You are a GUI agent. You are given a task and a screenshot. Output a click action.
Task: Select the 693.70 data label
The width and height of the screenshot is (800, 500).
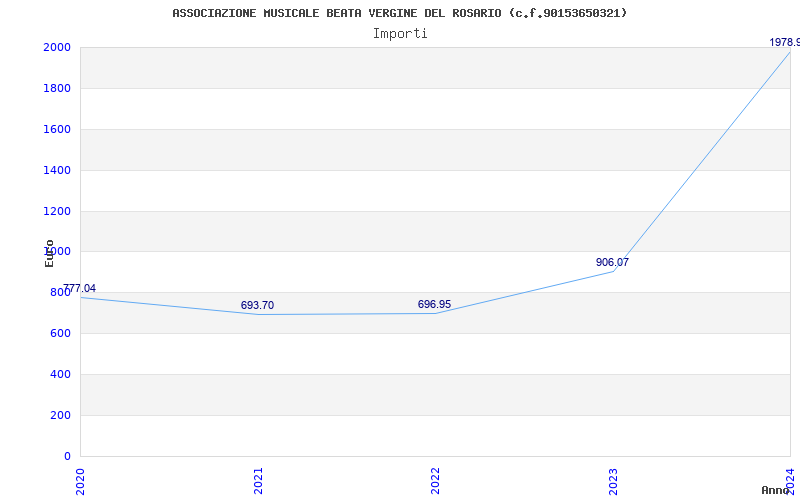[x=257, y=305]
